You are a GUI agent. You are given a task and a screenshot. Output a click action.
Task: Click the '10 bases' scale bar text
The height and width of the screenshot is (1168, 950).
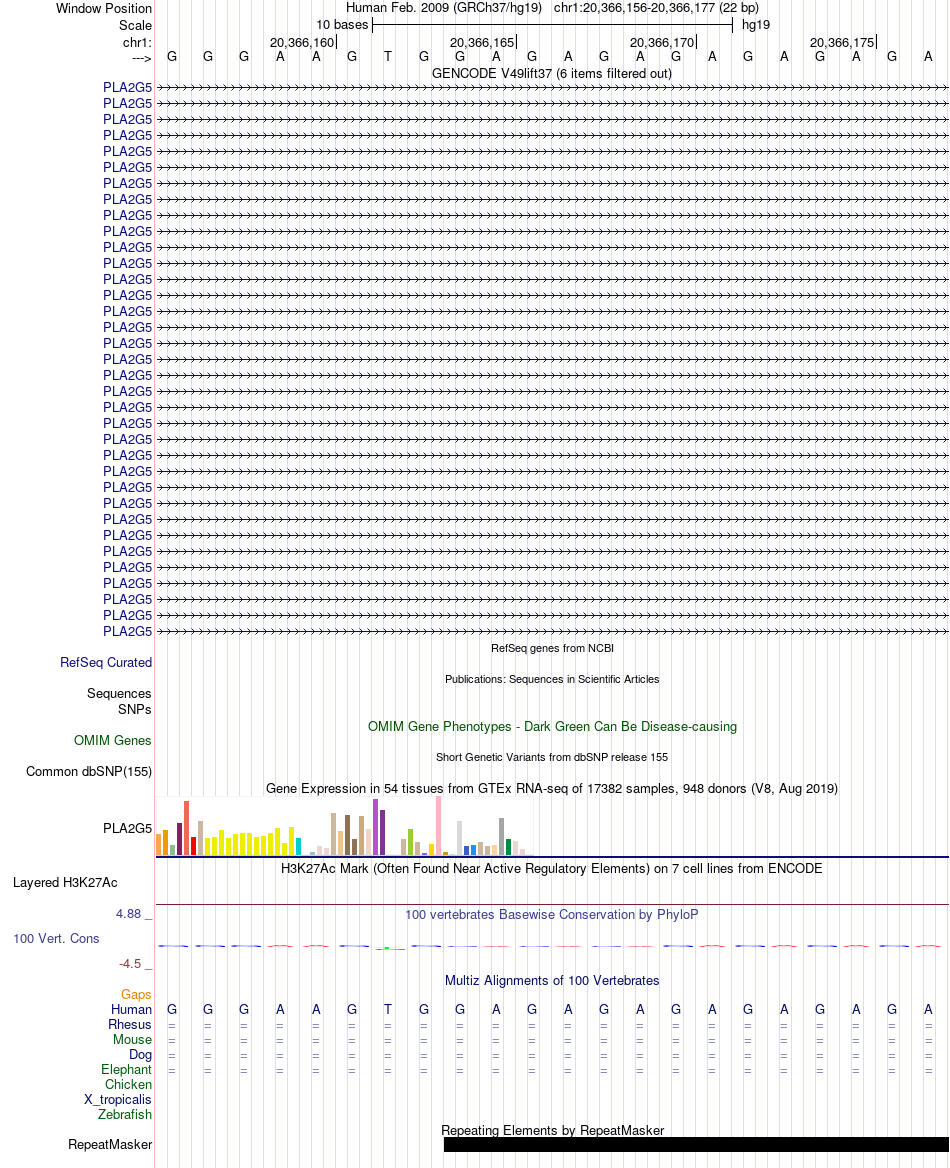pyautogui.click(x=342, y=25)
